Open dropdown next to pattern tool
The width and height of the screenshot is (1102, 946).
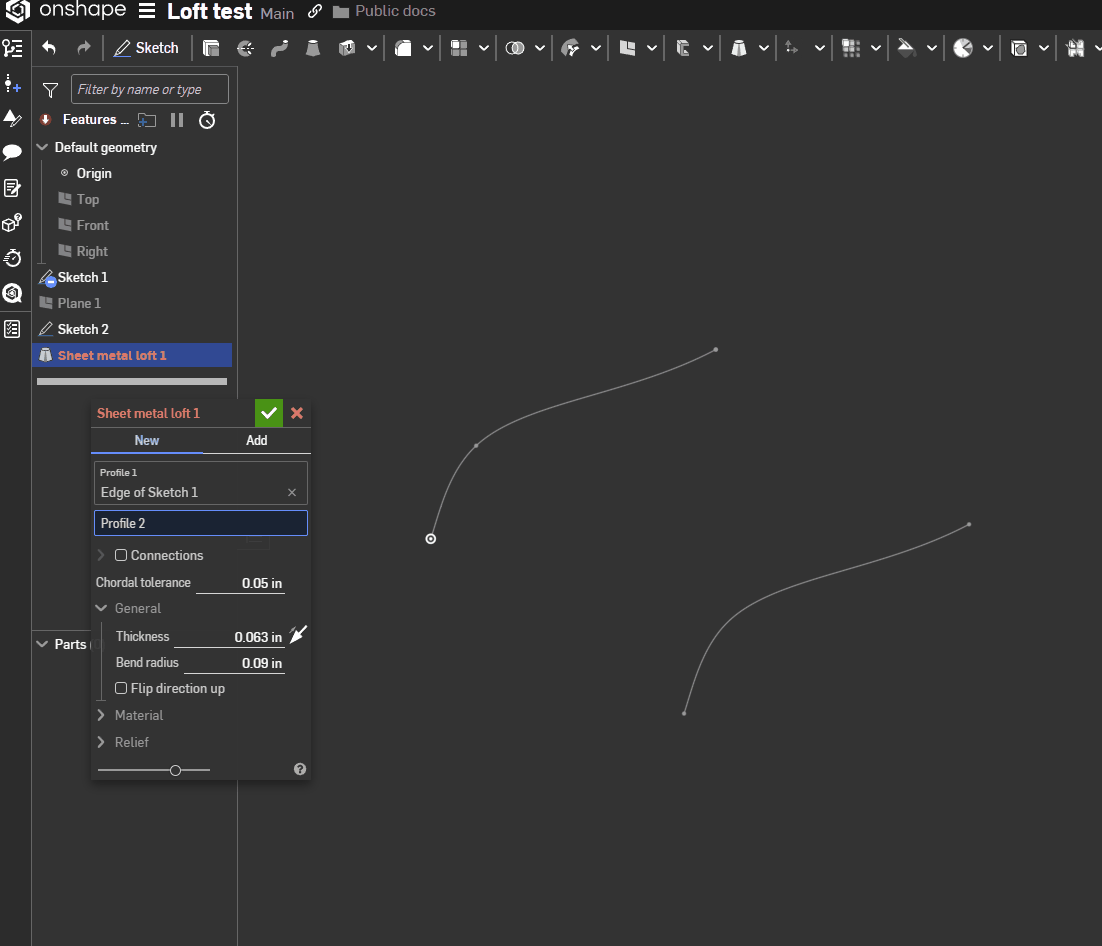pos(484,48)
